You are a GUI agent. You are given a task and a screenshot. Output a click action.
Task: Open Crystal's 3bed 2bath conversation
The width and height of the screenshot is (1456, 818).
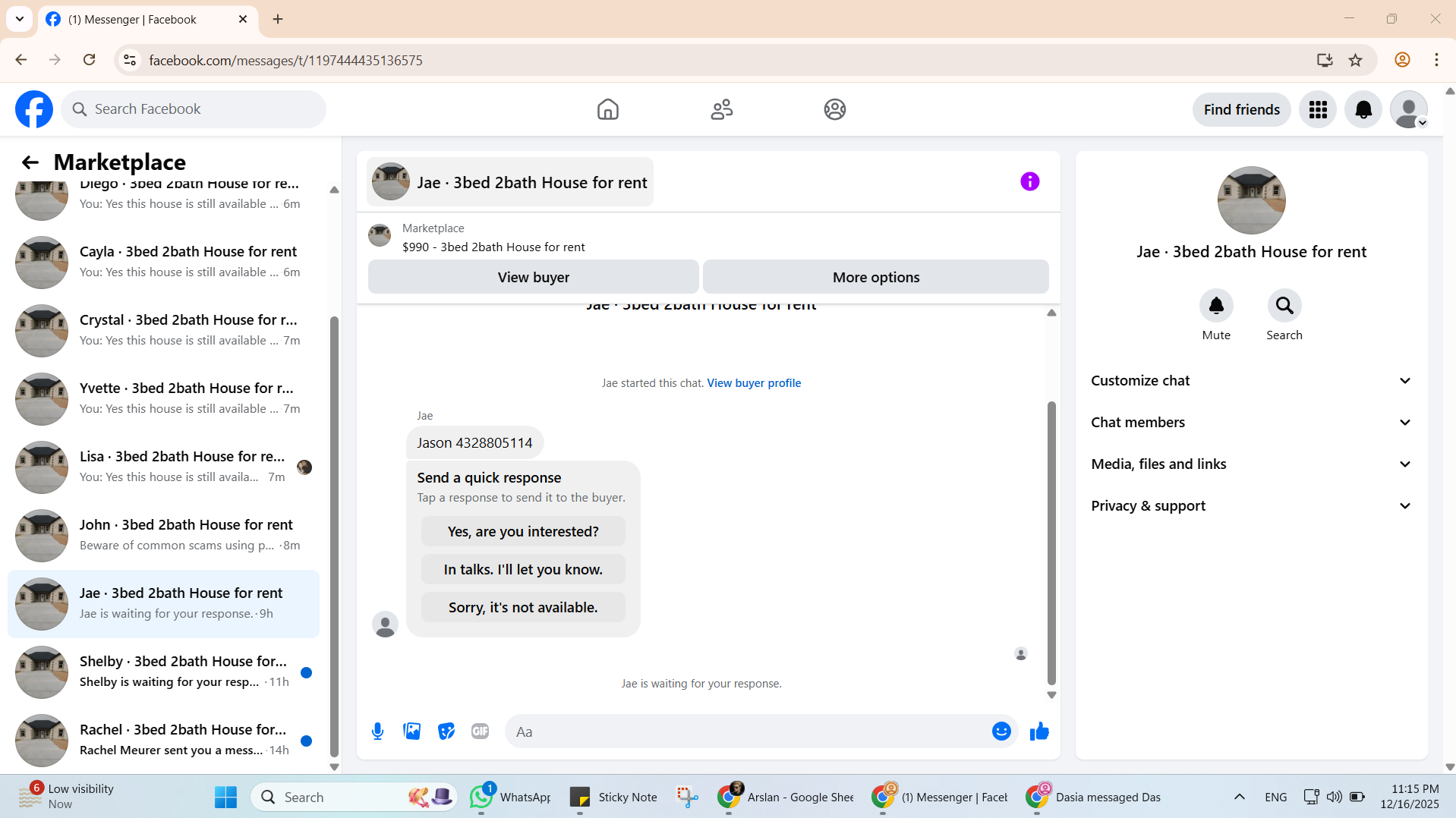tap(163, 331)
